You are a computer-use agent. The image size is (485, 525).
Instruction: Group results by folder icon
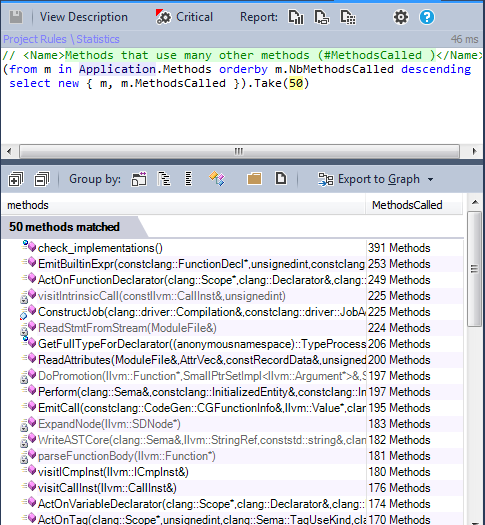(254, 178)
